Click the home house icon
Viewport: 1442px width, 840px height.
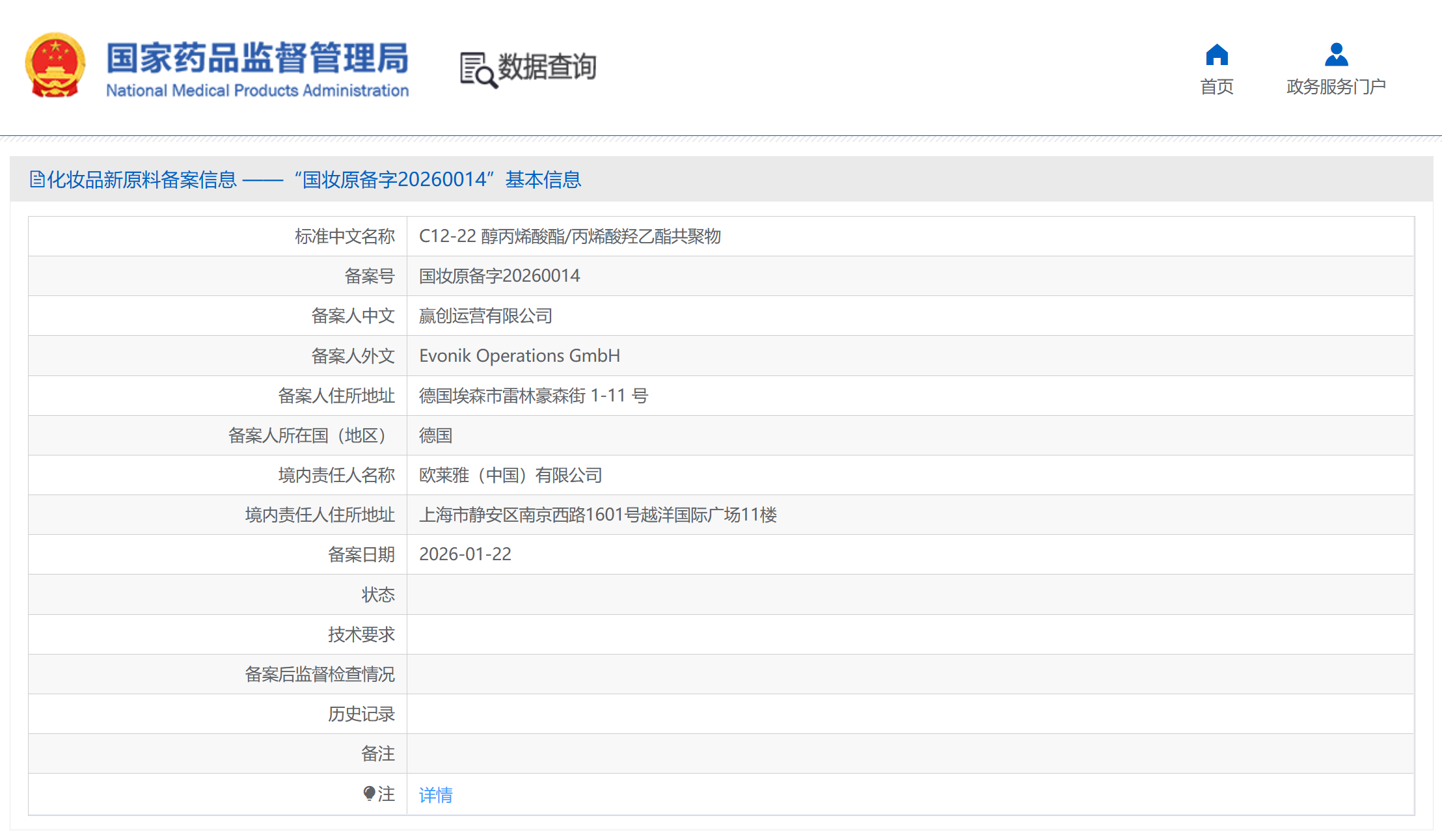click(1216, 55)
